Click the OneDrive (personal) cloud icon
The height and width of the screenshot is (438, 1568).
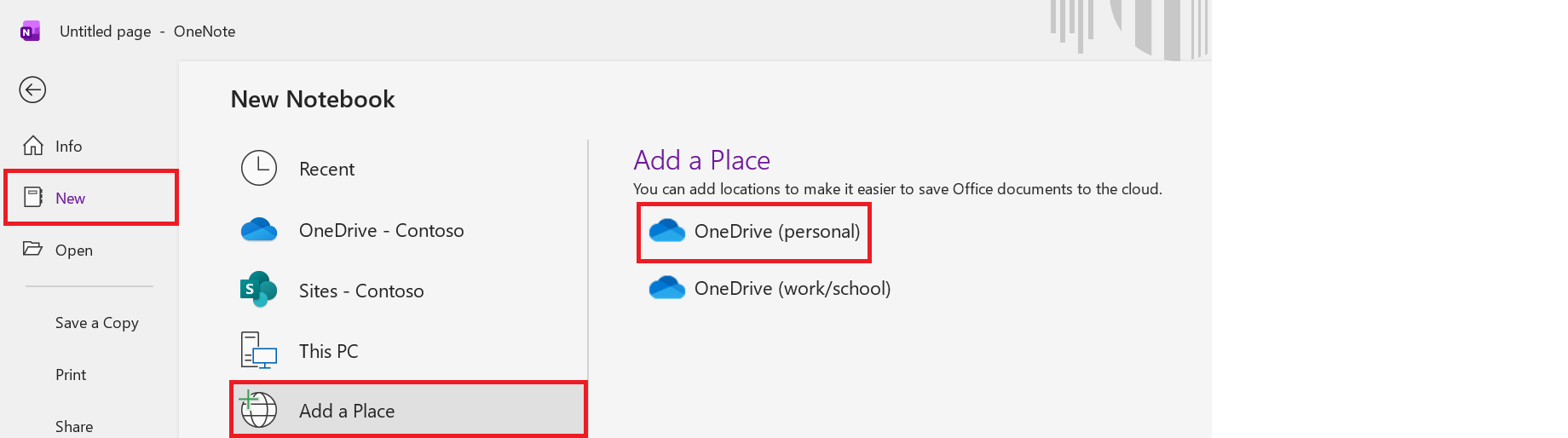click(667, 231)
